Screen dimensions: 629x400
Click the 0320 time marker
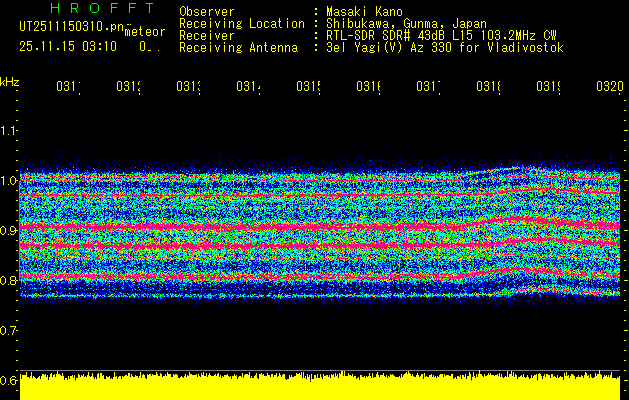tap(609, 87)
